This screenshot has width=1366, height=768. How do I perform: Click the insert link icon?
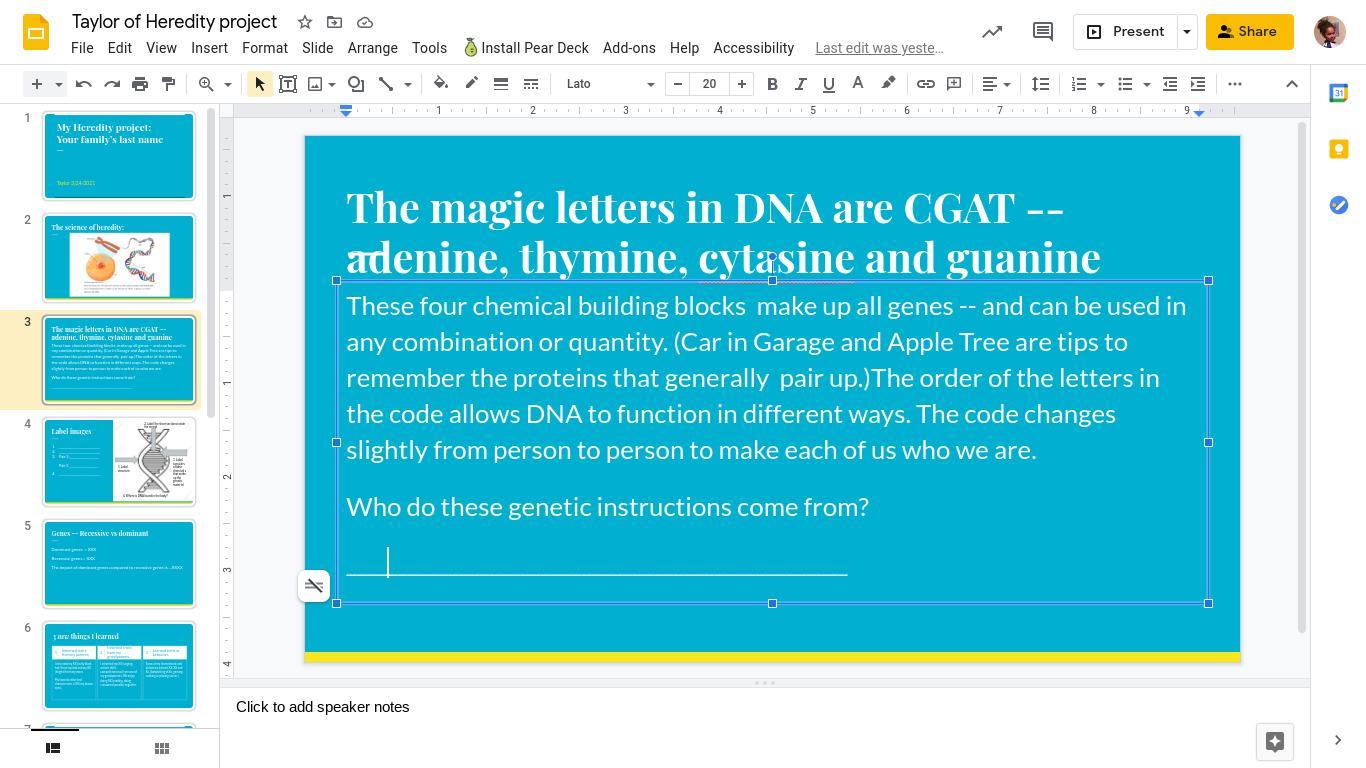point(925,84)
